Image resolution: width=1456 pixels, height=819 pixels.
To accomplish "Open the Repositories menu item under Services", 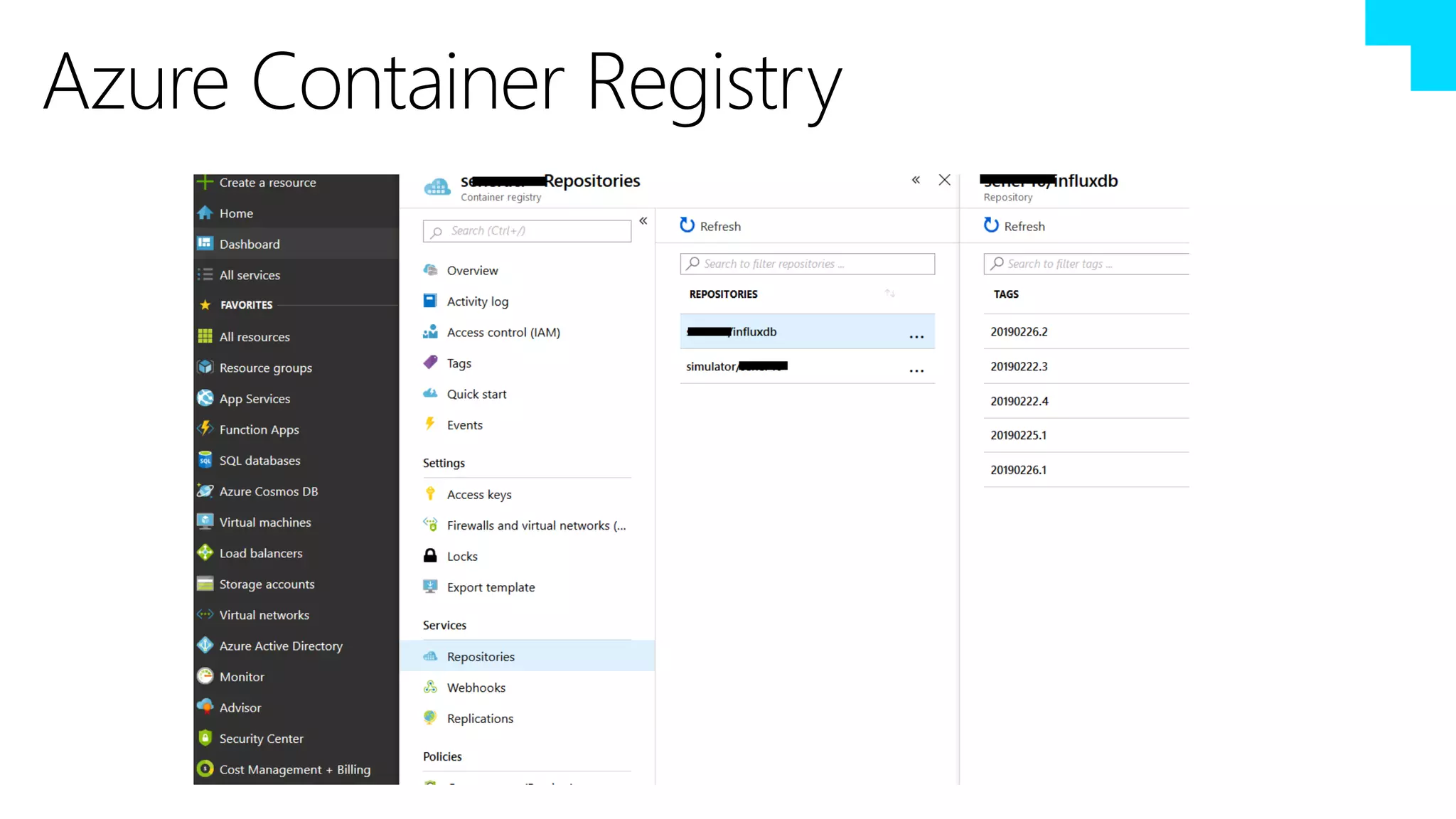I will point(481,657).
